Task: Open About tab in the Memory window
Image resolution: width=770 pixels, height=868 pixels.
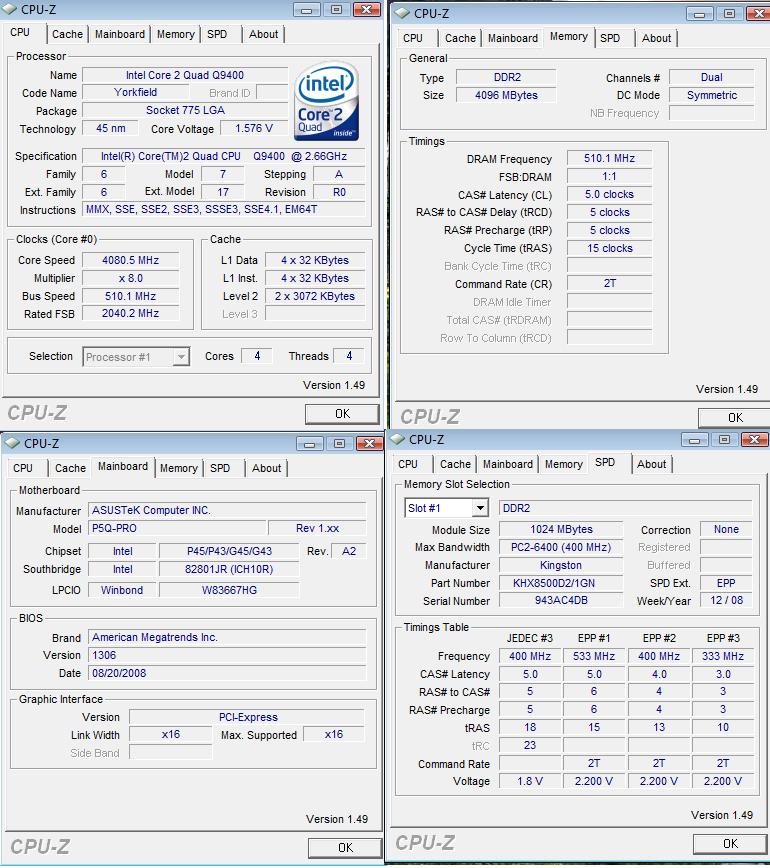Action: point(657,38)
